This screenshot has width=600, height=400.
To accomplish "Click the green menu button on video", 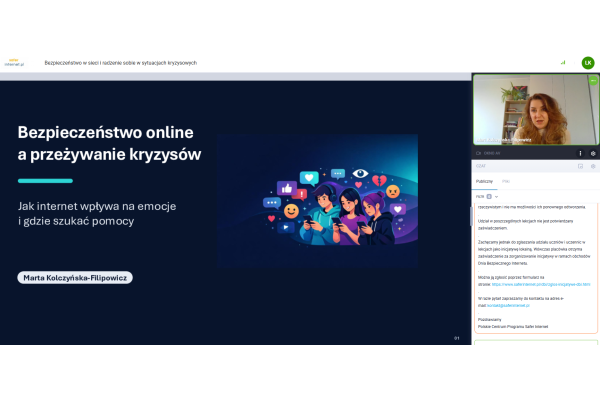I will coord(593,80).
